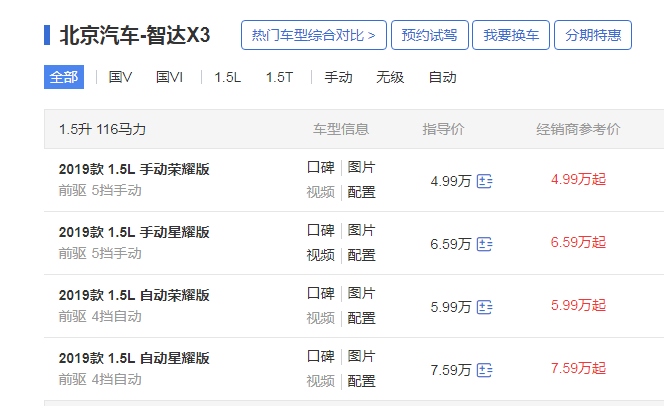
Task: Open price calculator icon beside 6.59万
Action: point(484,244)
